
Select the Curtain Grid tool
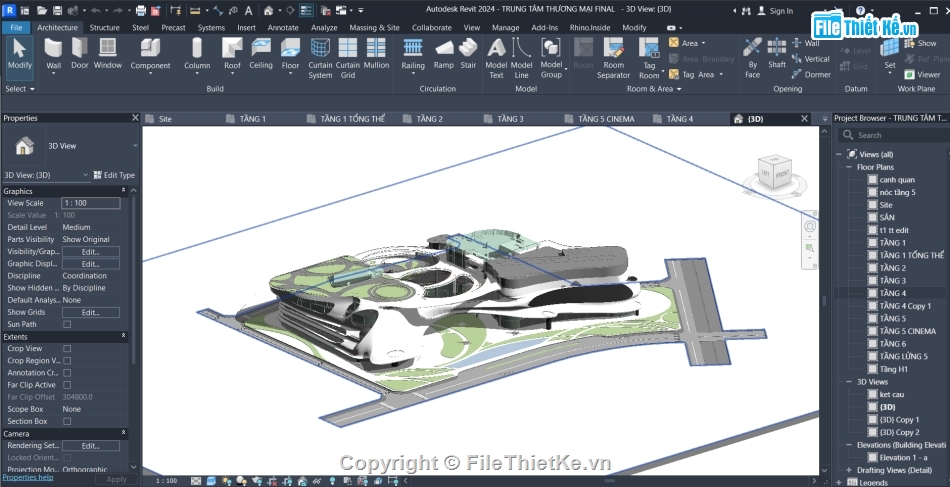[x=348, y=58]
